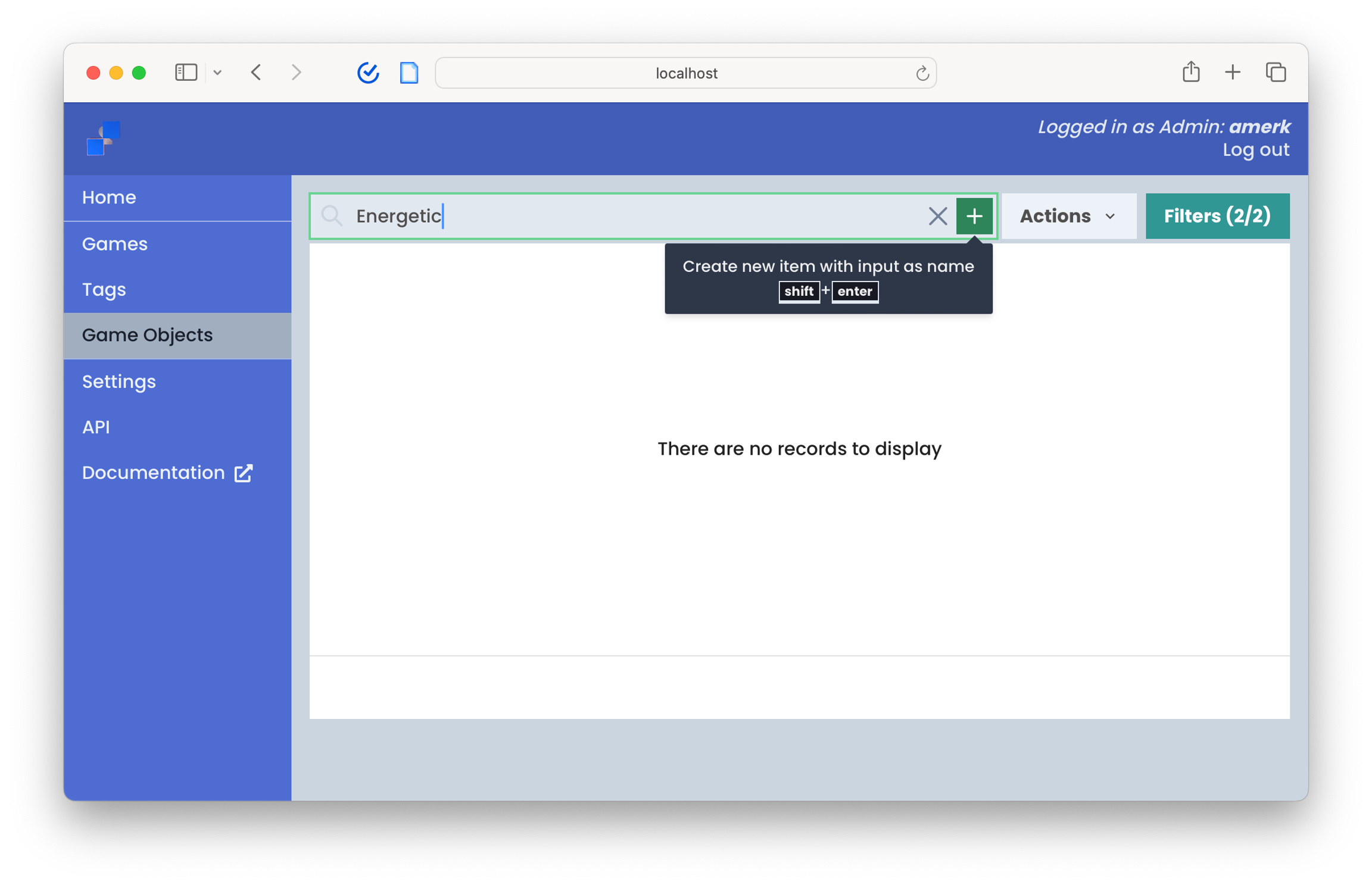
Task: Open sidebar chevron dropdown in Safari toolbar
Action: [217, 73]
